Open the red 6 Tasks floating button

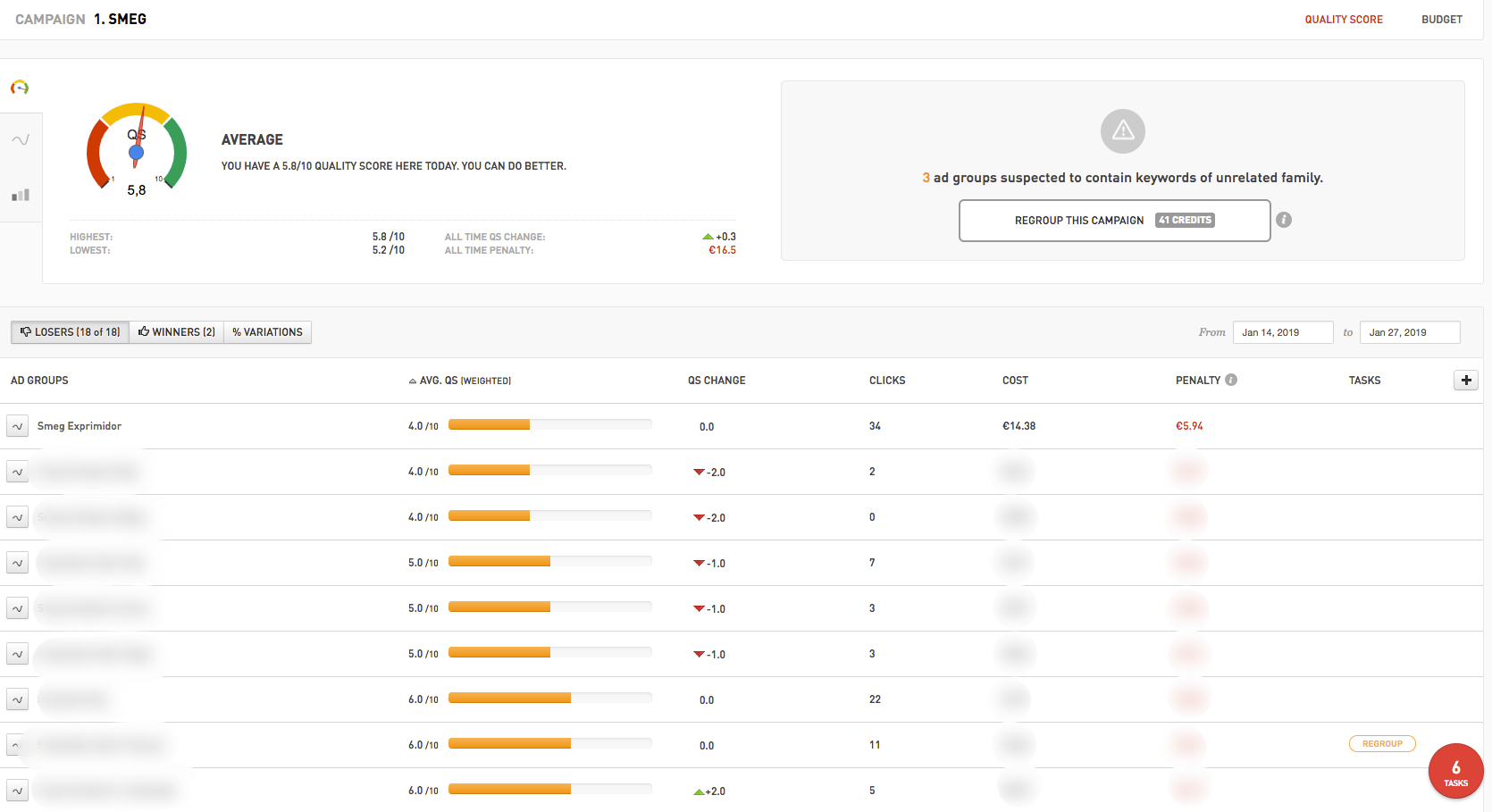point(1455,772)
